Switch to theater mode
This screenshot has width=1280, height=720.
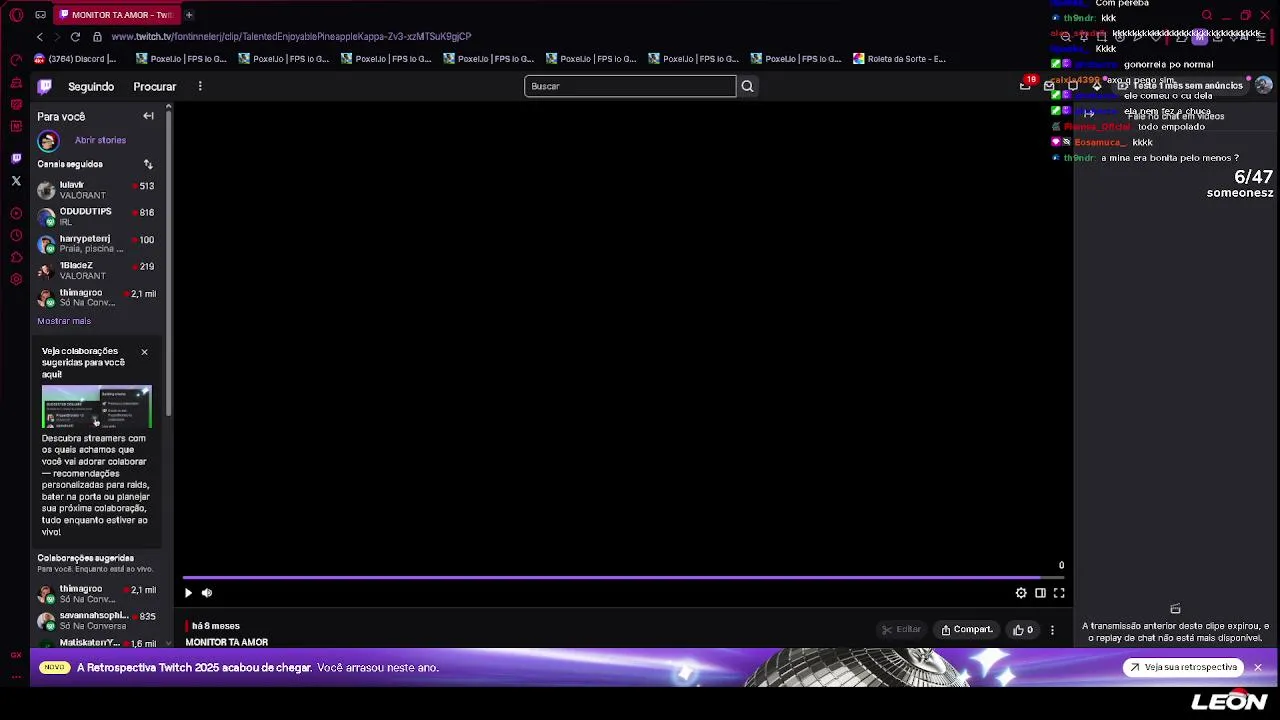coord(1040,593)
